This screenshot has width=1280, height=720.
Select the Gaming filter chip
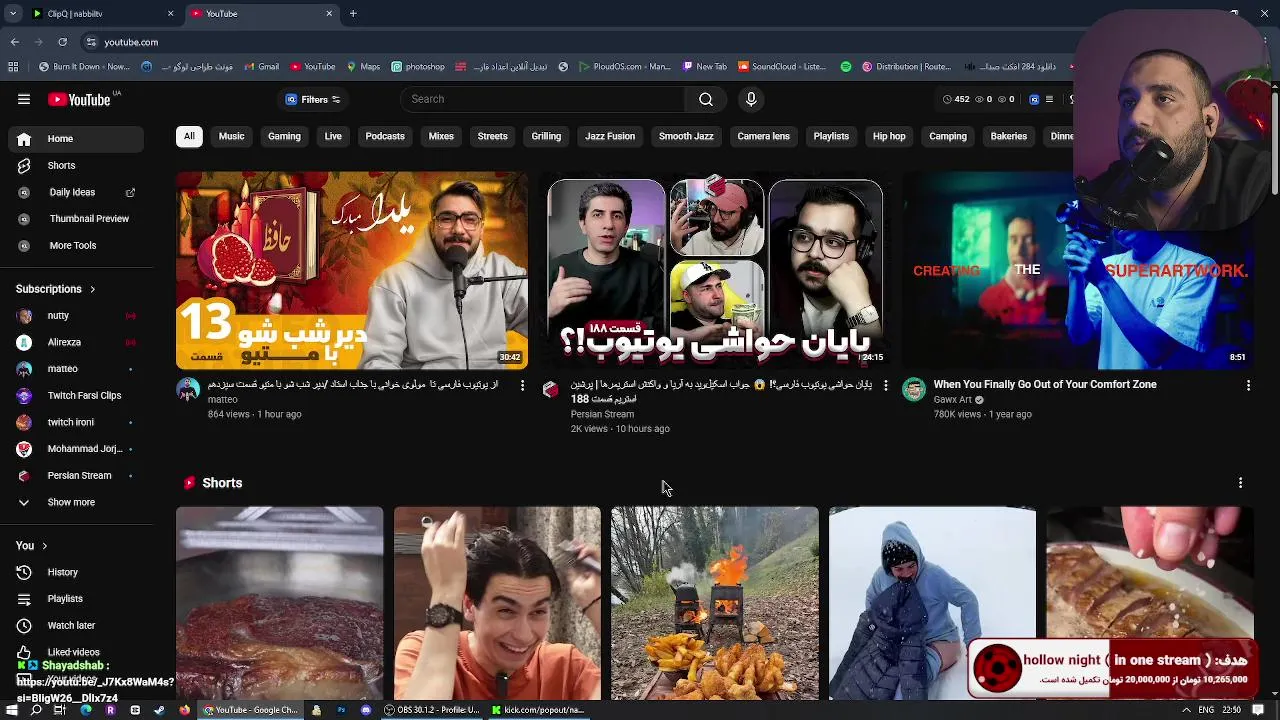coord(284,136)
